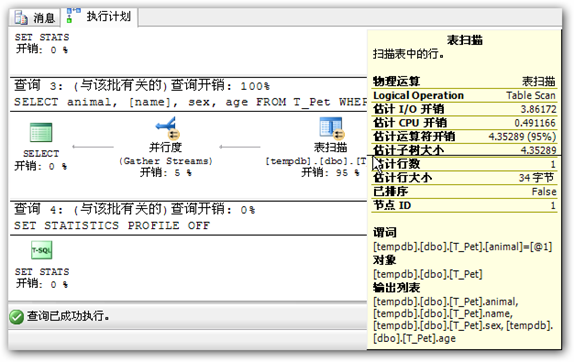Click the predicate '[tempdb].[dbo].[T_Pet].[animal]=[@1]'
574x362 pixels.
click(x=463, y=247)
